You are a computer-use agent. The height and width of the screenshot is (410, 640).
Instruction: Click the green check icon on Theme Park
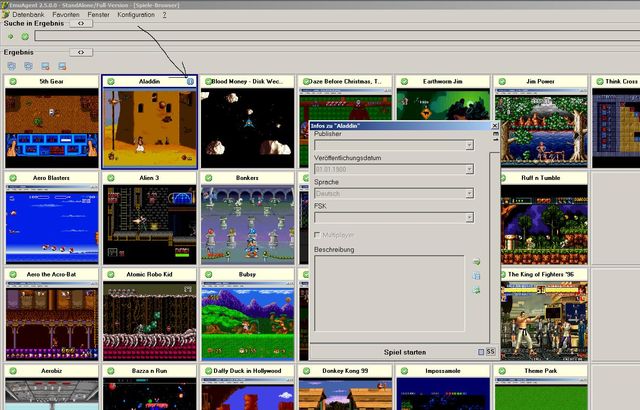(x=502, y=371)
